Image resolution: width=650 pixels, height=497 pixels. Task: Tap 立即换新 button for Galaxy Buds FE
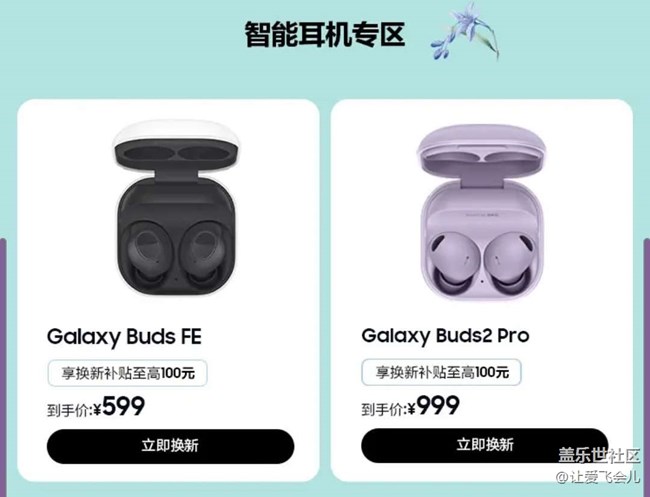click(x=170, y=446)
